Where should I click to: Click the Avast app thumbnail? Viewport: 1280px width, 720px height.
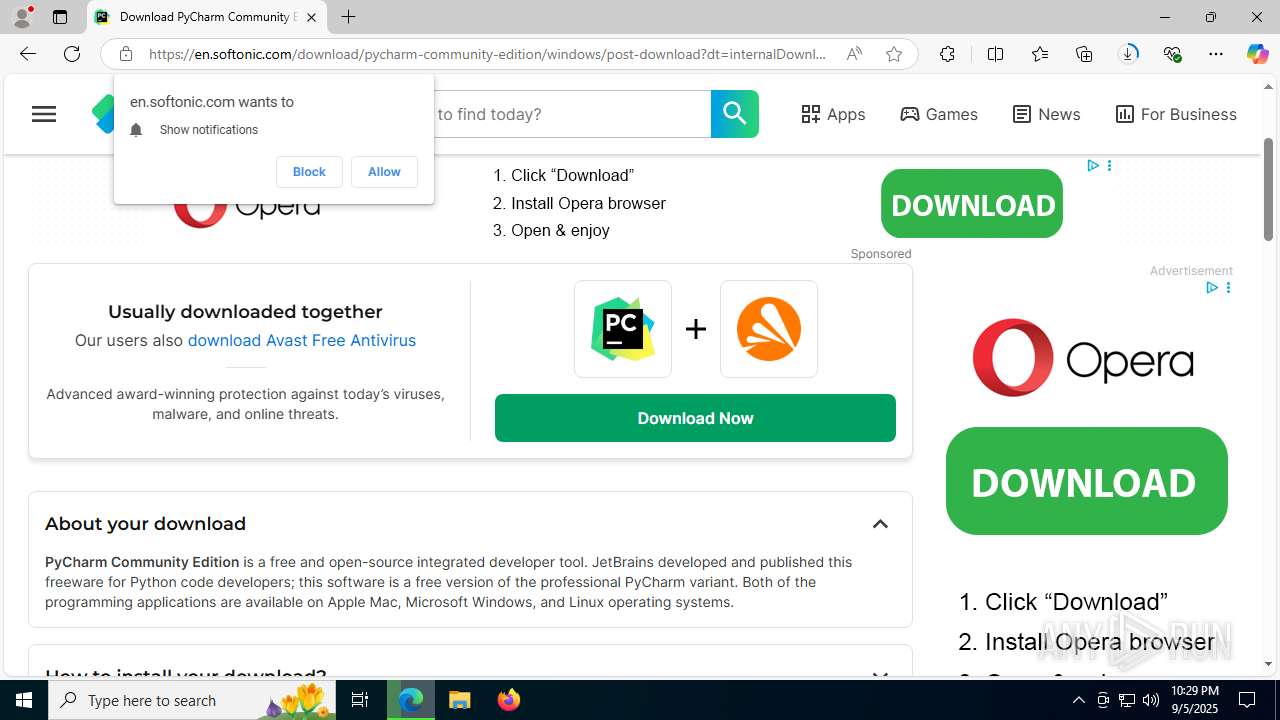(x=769, y=329)
